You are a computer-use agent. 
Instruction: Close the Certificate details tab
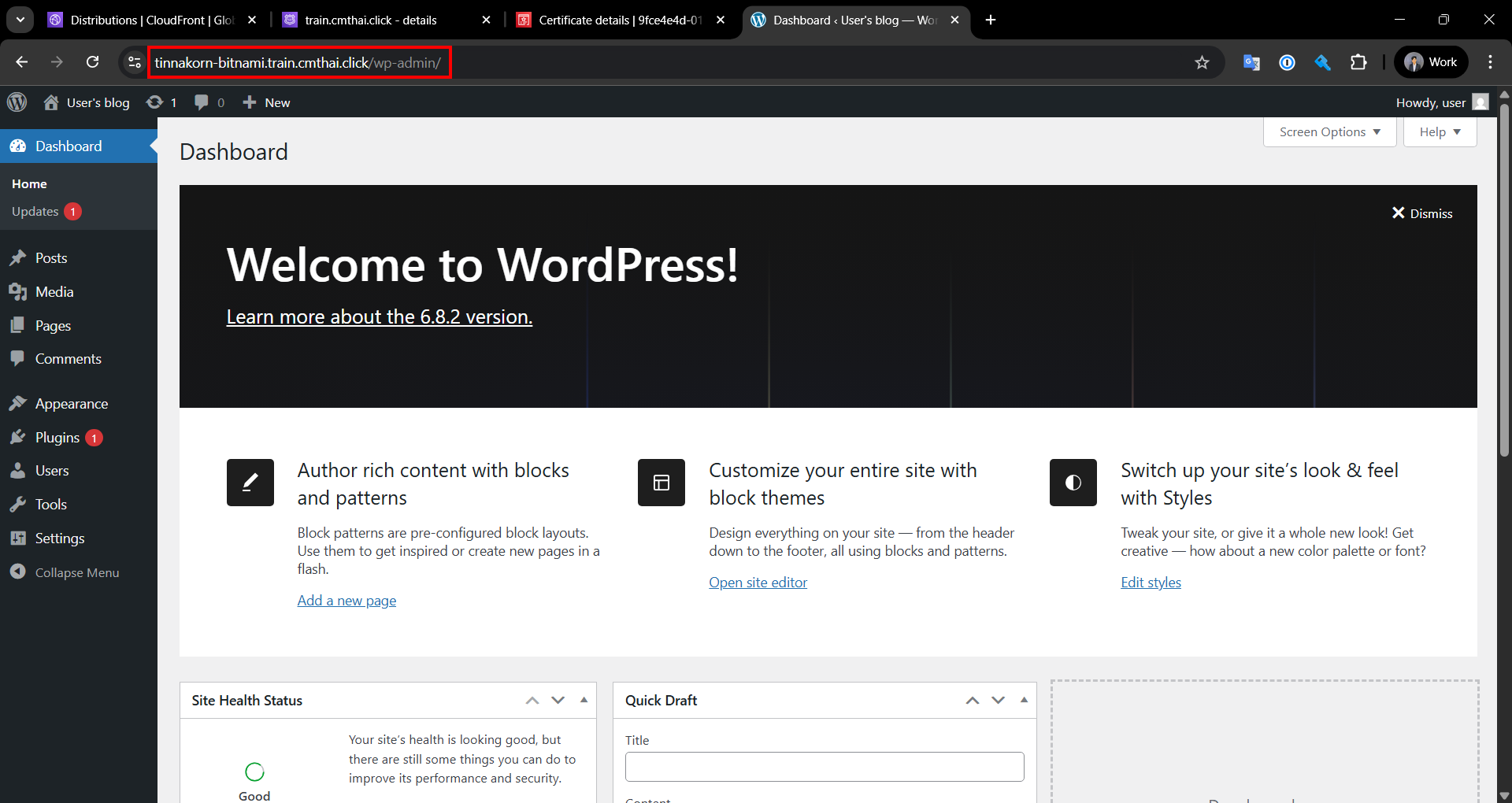721,20
